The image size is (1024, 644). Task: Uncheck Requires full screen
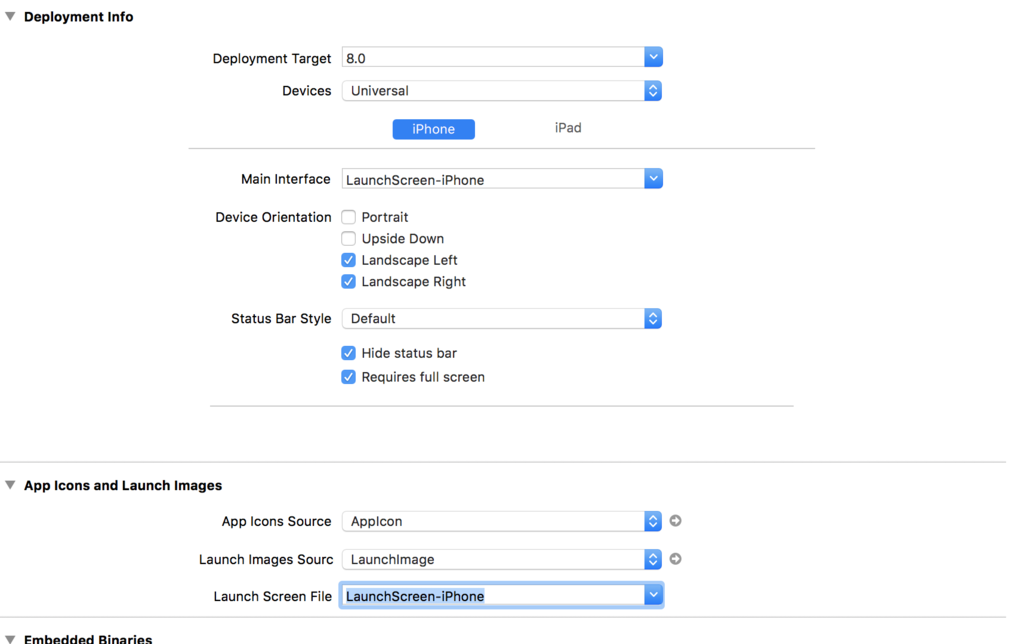[x=348, y=377]
